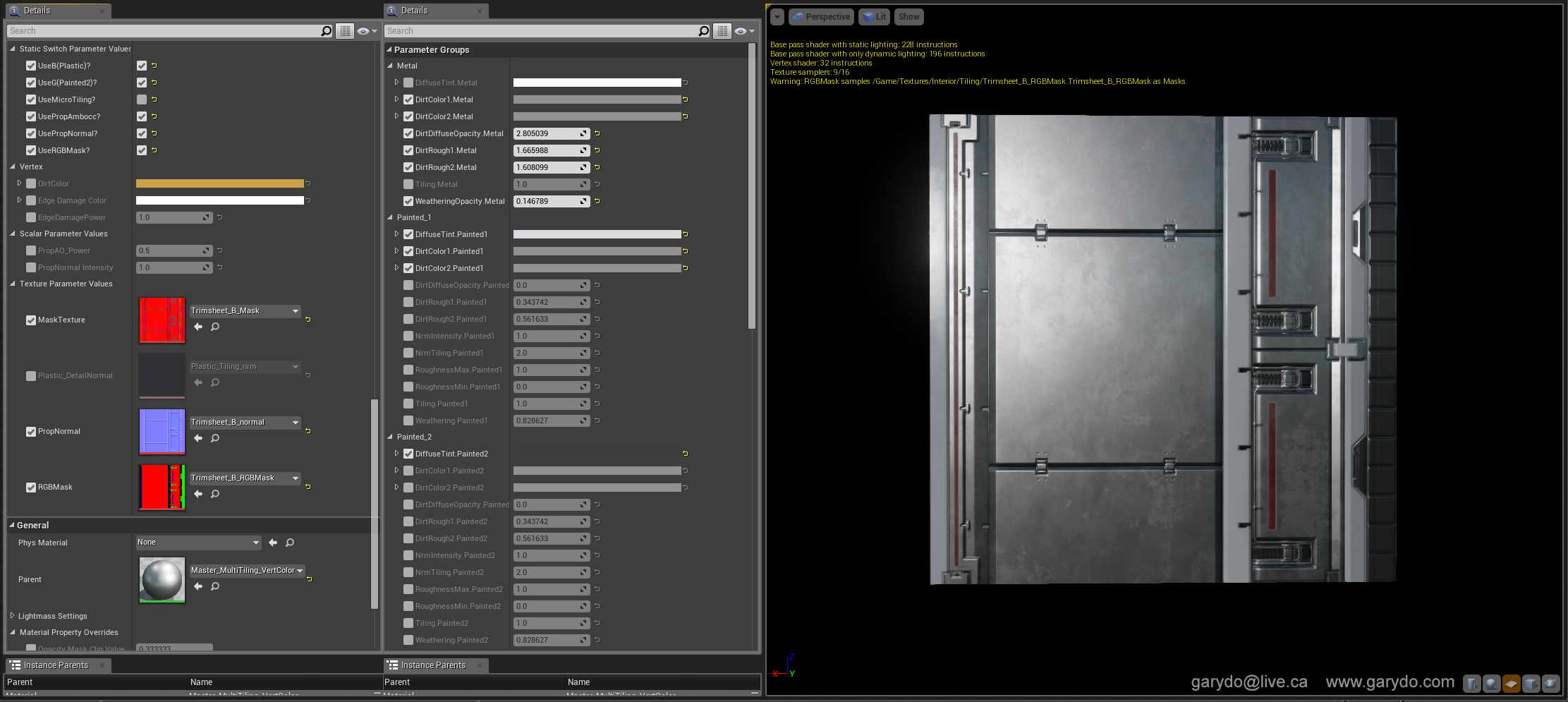This screenshot has width=1568, height=702.
Task: Use selected asset for PropNormal arrow
Action: 198,438
